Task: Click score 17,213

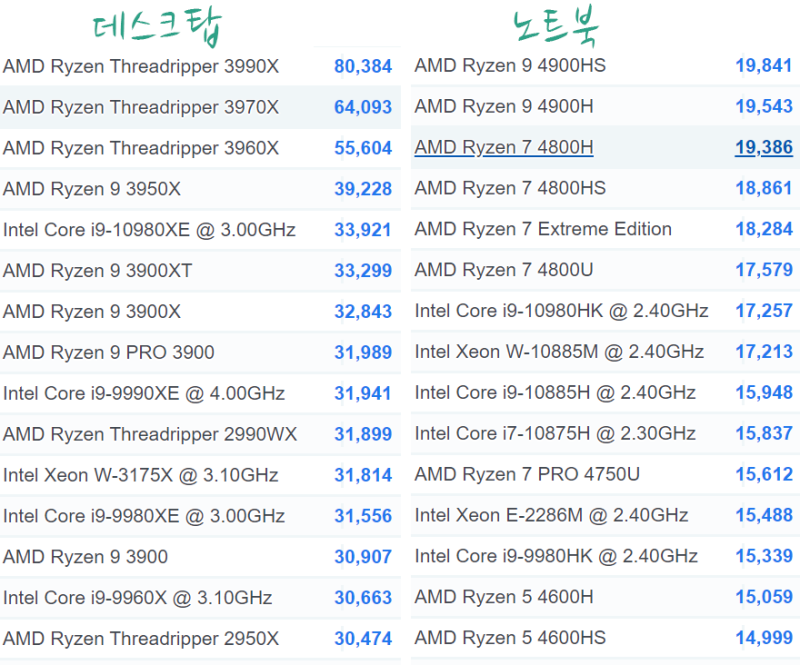Action: [764, 351]
